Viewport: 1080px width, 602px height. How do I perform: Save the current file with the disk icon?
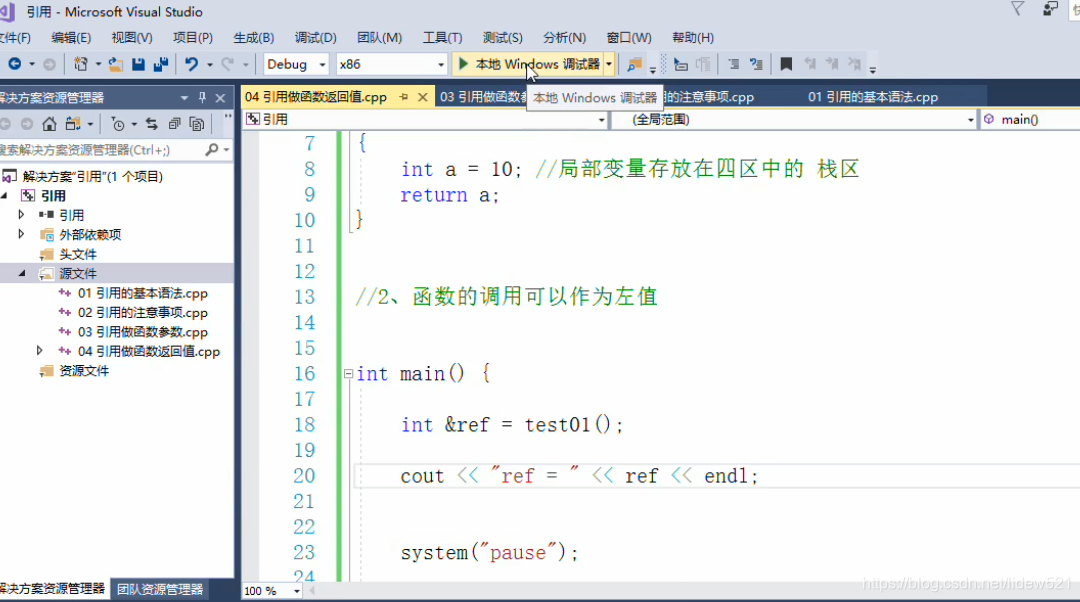138,64
